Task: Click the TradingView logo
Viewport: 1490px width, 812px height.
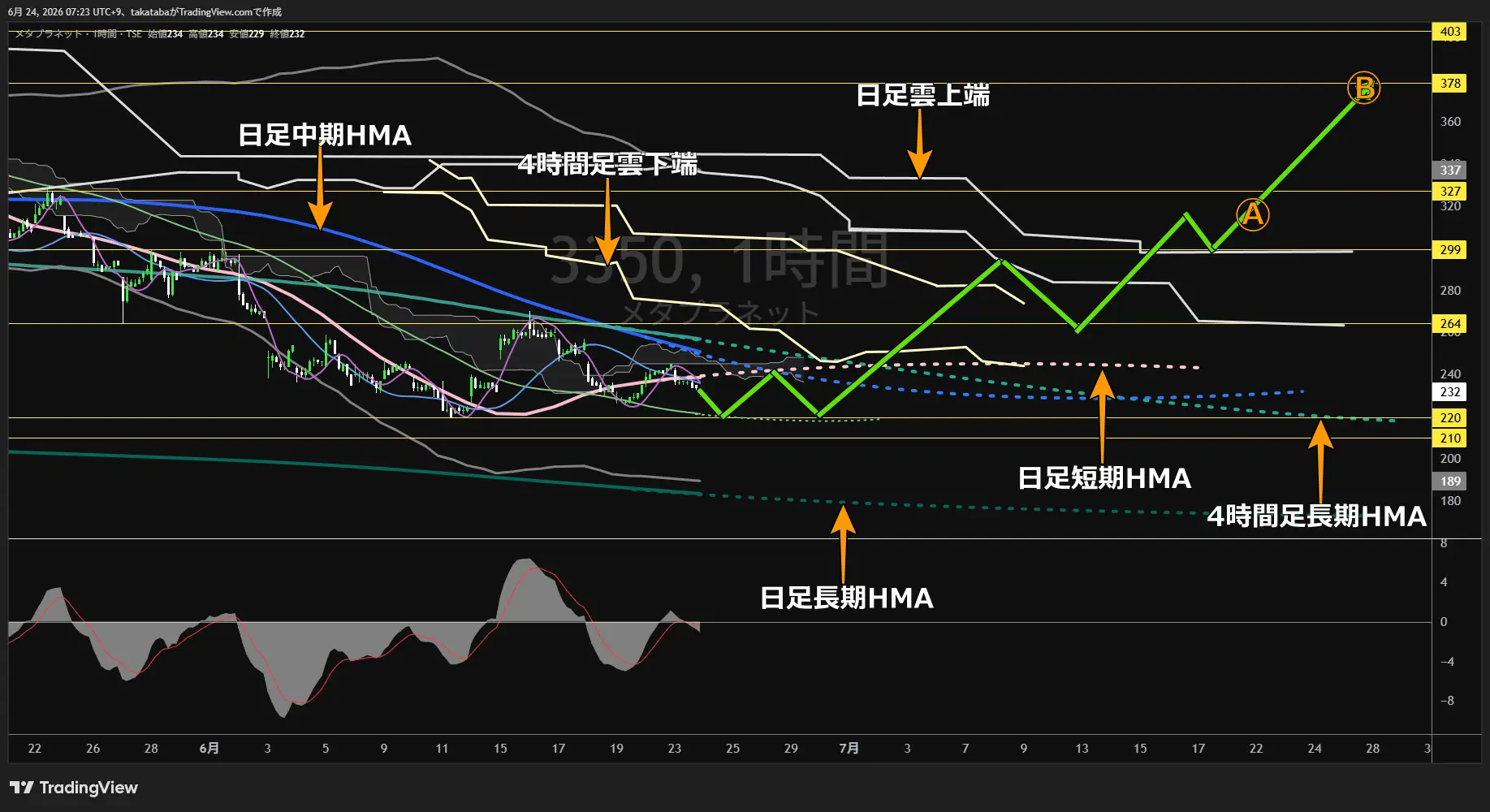Action: click(73, 788)
